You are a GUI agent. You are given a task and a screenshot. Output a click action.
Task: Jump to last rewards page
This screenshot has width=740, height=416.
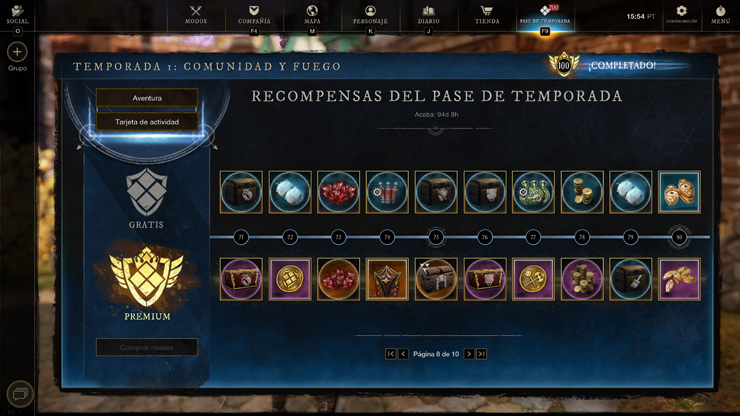tap(481, 354)
